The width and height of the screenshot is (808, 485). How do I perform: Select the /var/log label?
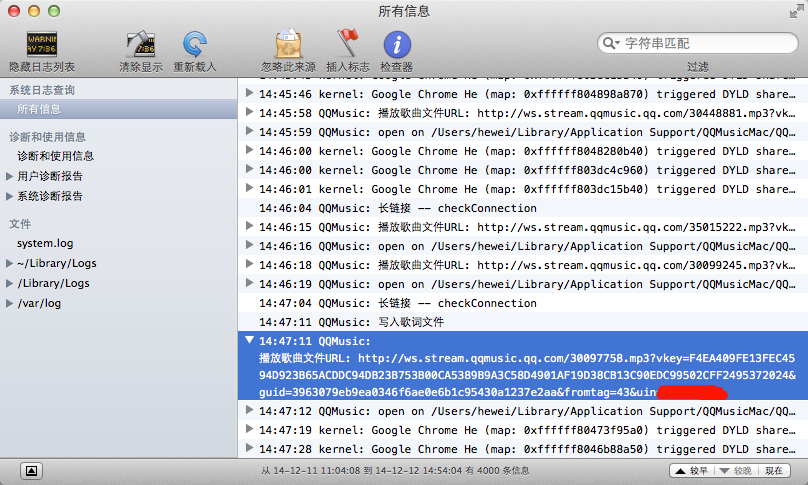click(x=39, y=304)
